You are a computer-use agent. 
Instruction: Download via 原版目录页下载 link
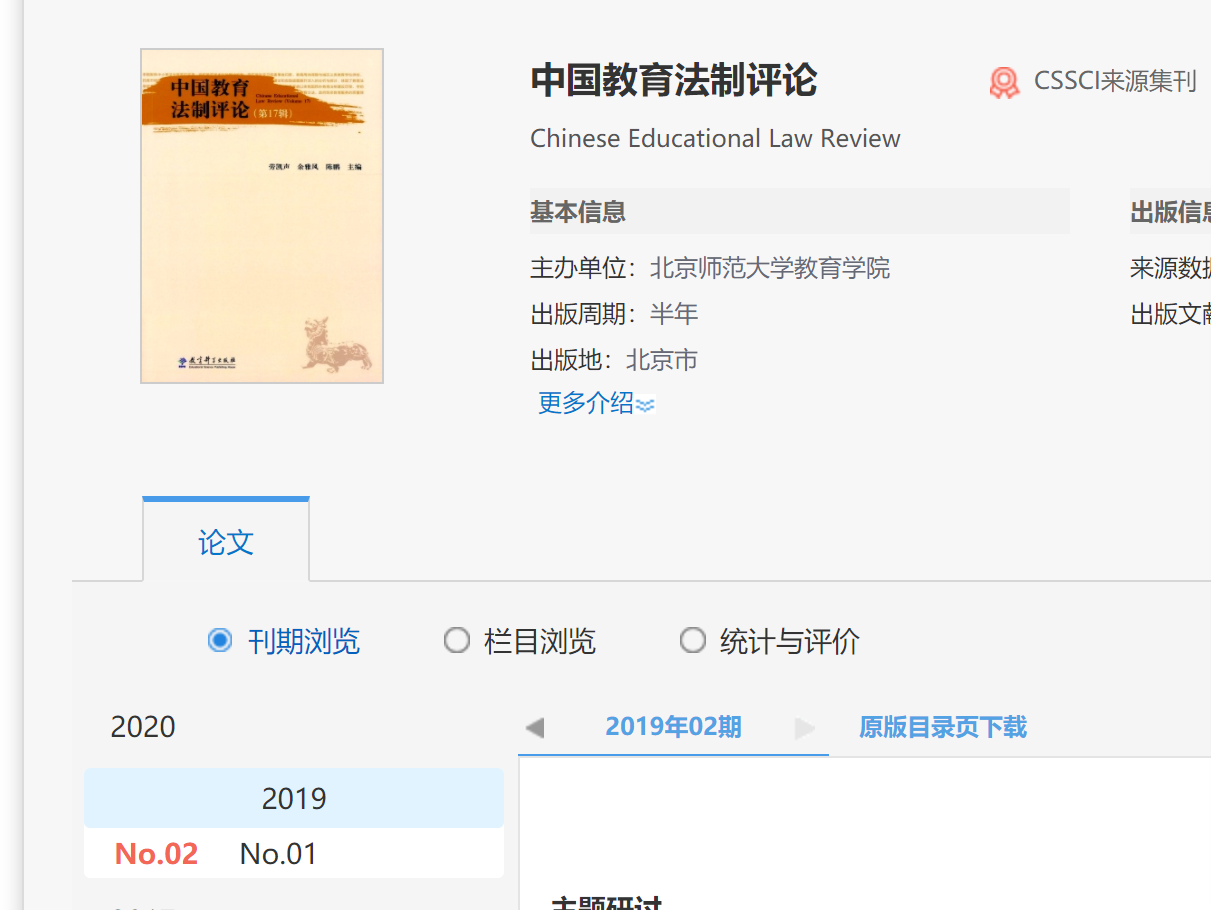point(943,727)
